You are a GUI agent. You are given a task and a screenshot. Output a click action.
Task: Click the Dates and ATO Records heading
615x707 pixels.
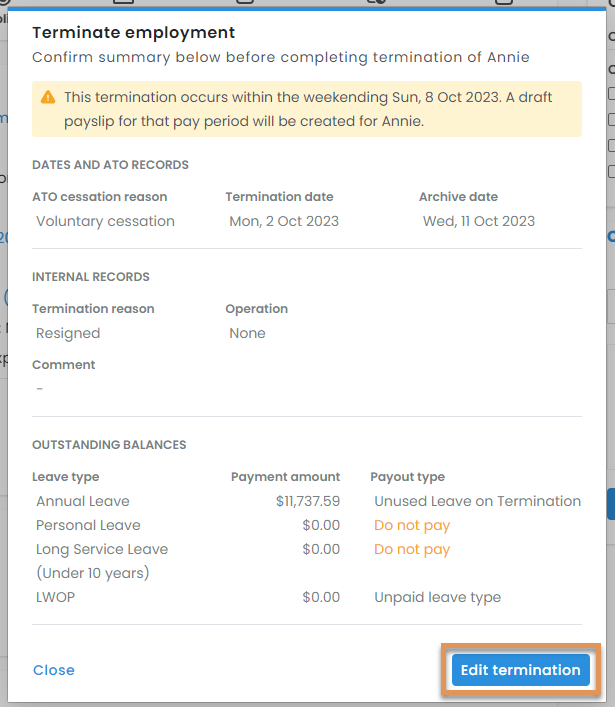tap(110, 164)
